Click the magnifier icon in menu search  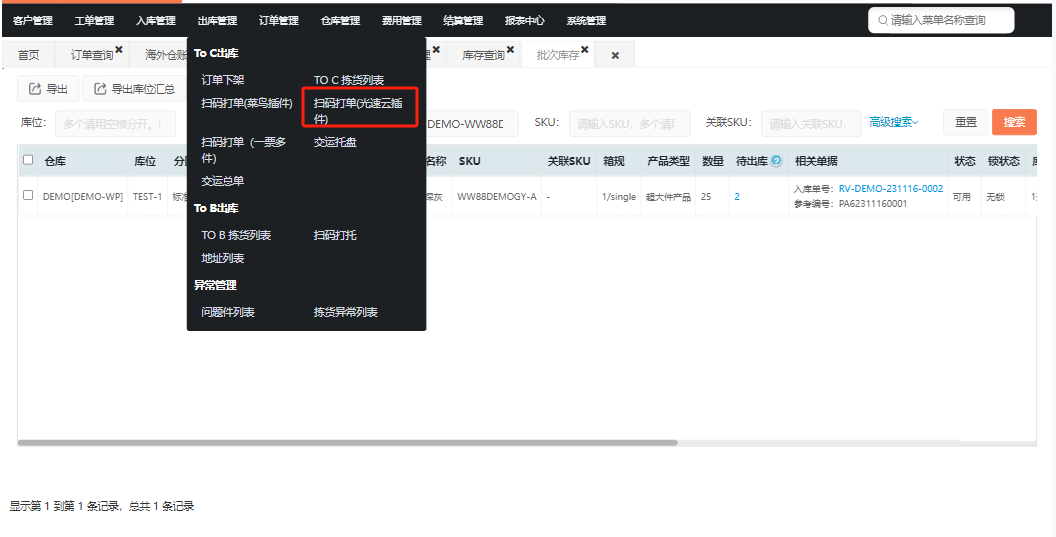[x=882, y=21]
